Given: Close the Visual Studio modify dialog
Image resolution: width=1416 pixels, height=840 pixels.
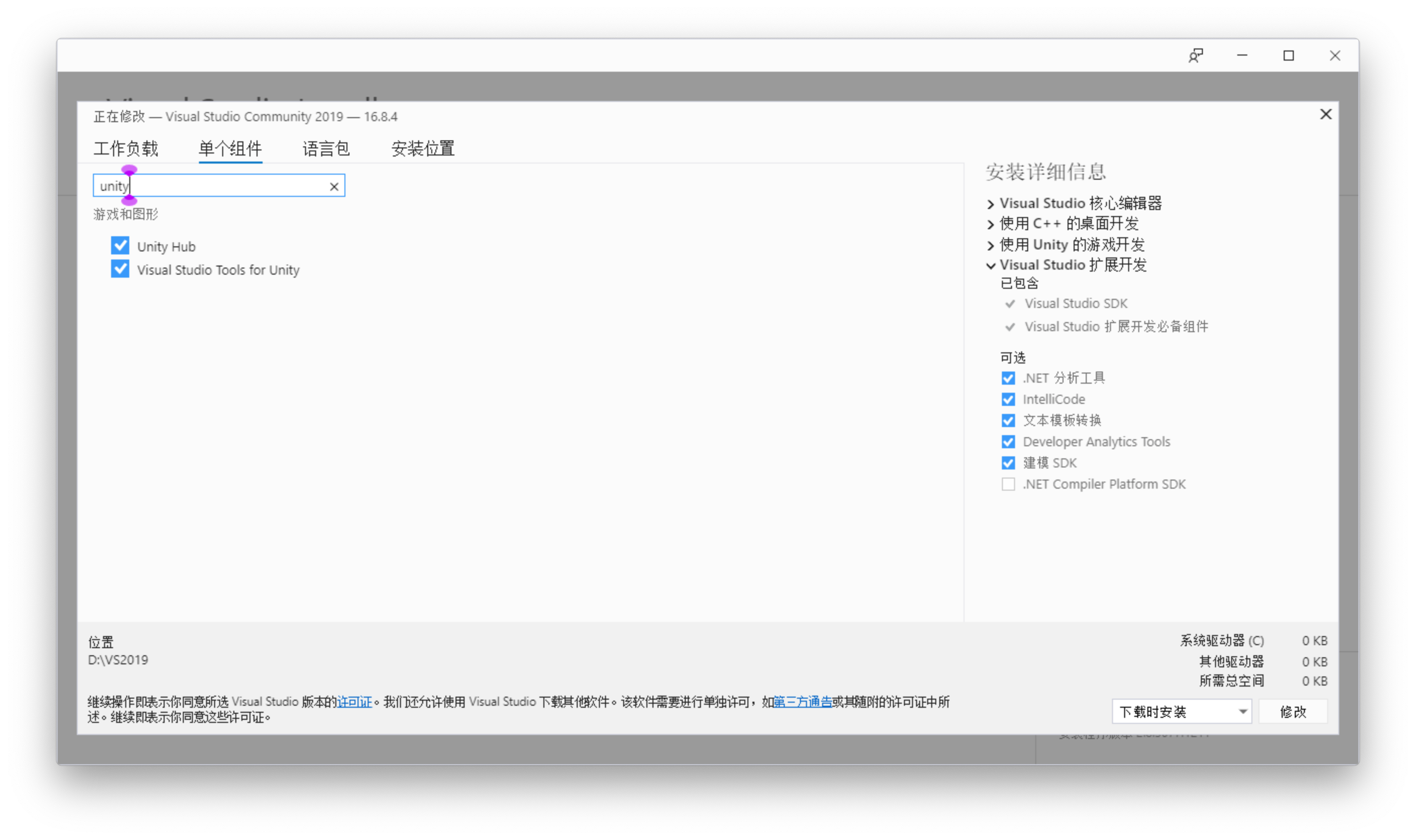Looking at the screenshot, I should 1326,115.
